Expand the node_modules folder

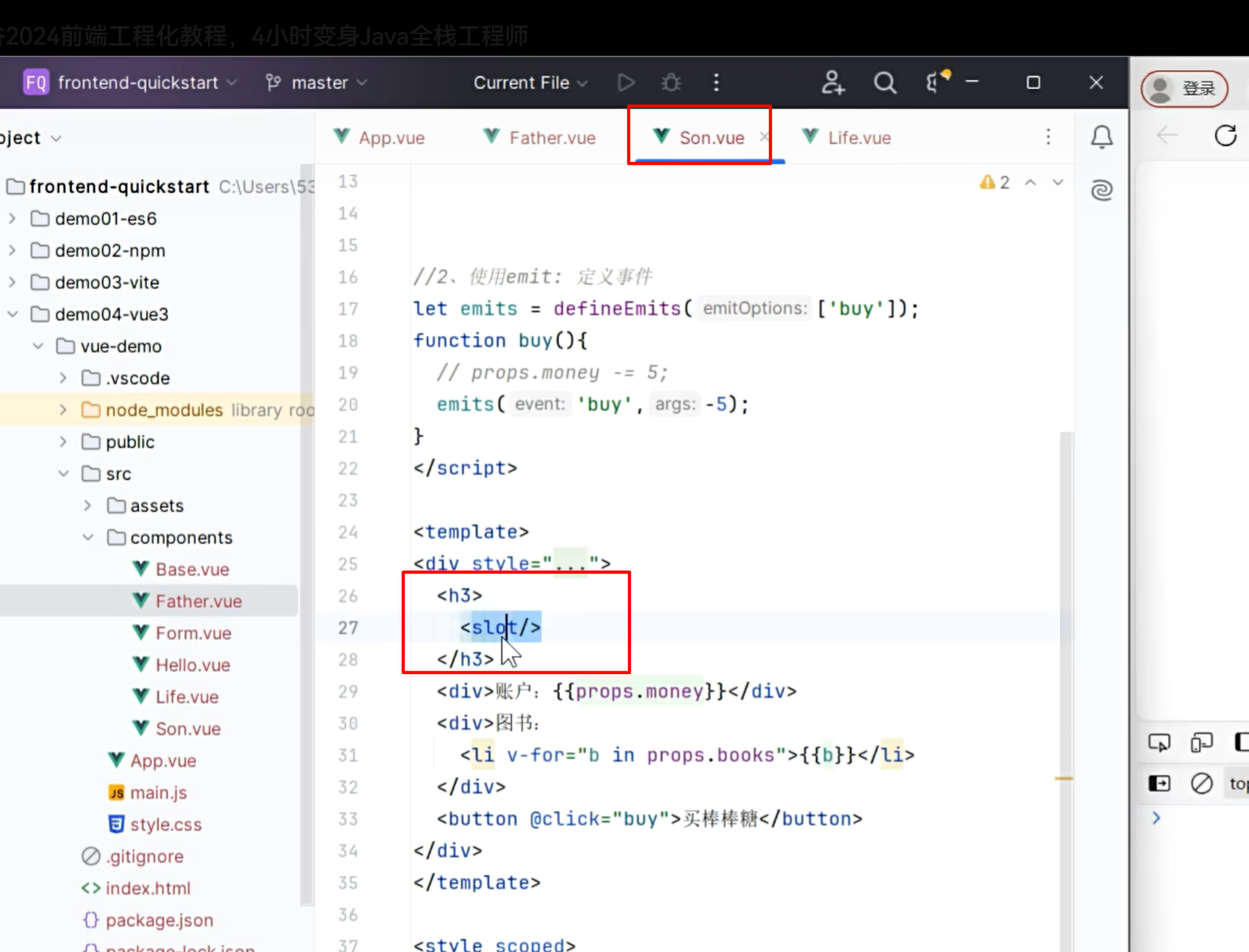click(x=63, y=409)
